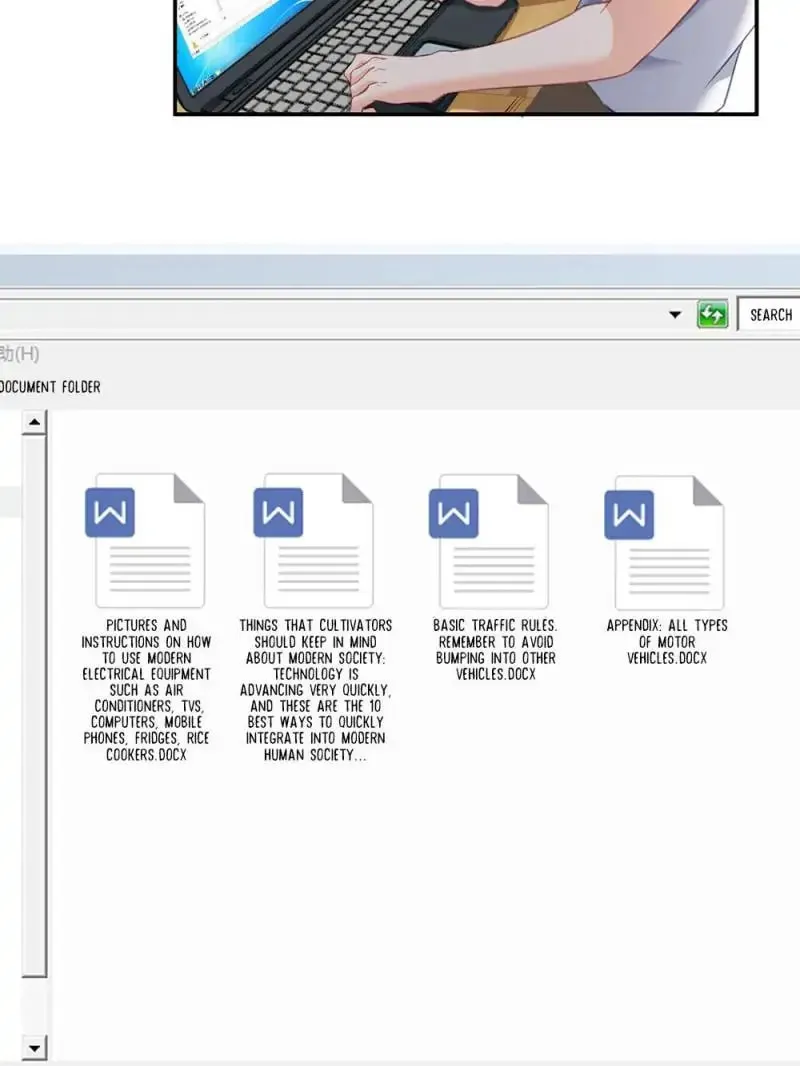Viewport: 800px width, 1066px height.
Task: Click the scrollbar up arrow
Action: 34,422
